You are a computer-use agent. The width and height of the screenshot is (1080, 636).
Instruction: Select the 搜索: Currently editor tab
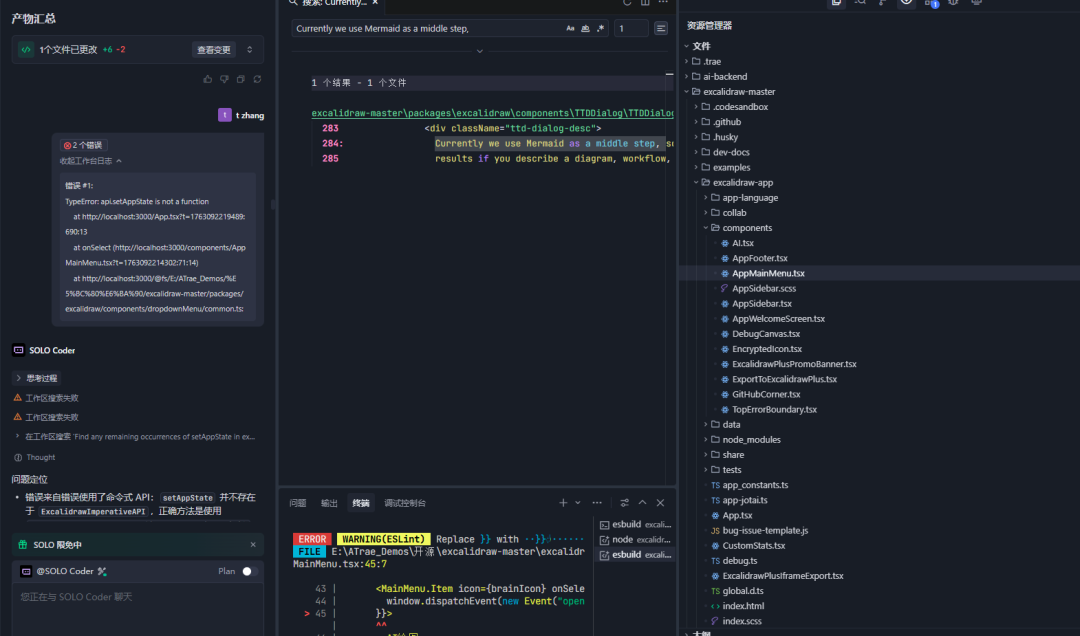(x=334, y=3)
